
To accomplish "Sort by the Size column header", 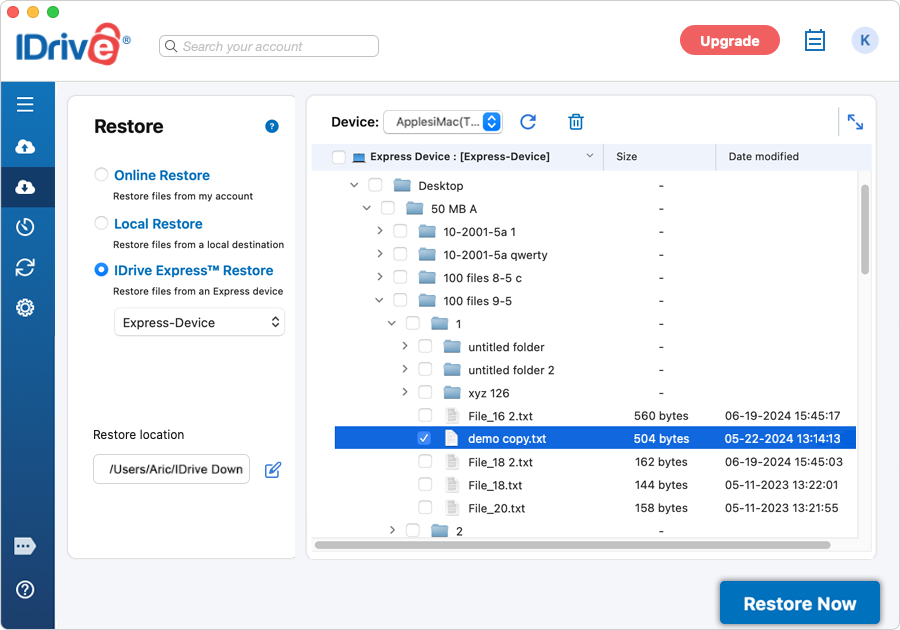I will click(660, 157).
